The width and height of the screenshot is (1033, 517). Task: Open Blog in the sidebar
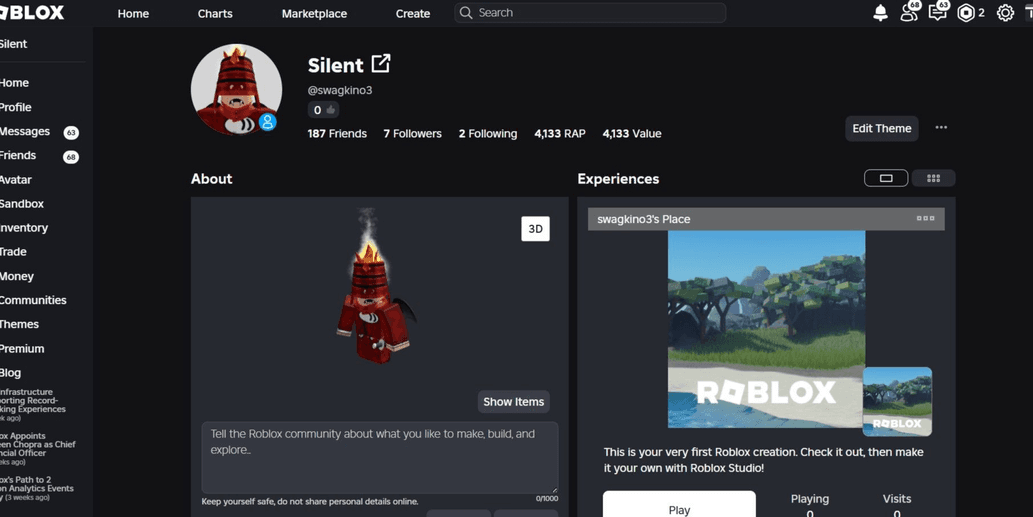point(11,372)
